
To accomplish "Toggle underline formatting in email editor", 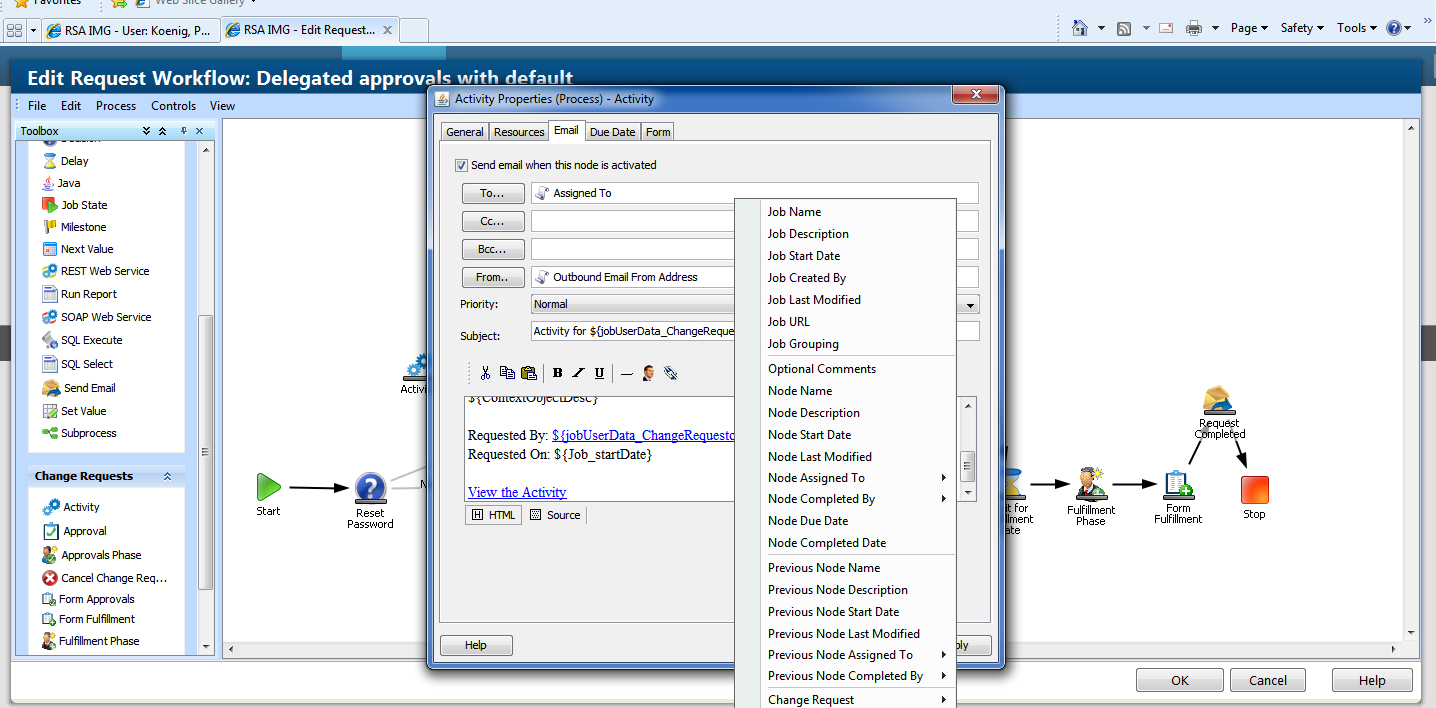I will 599,373.
